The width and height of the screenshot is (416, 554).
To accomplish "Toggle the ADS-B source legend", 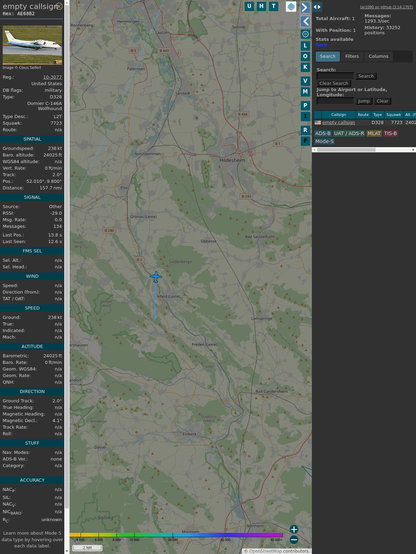I will (322, 134).
